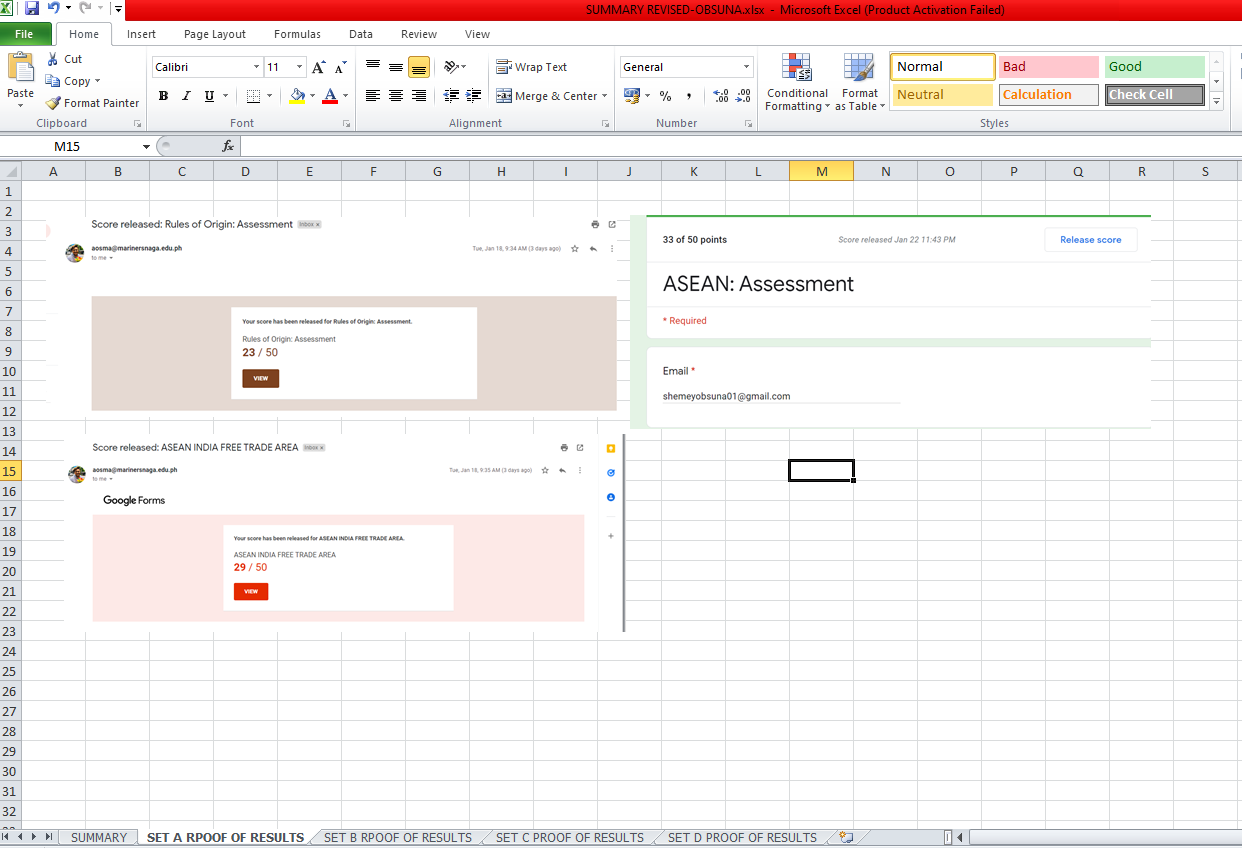Switch to the Review tab
This screenshot has height=848, width=1242.
click(419, 34)
